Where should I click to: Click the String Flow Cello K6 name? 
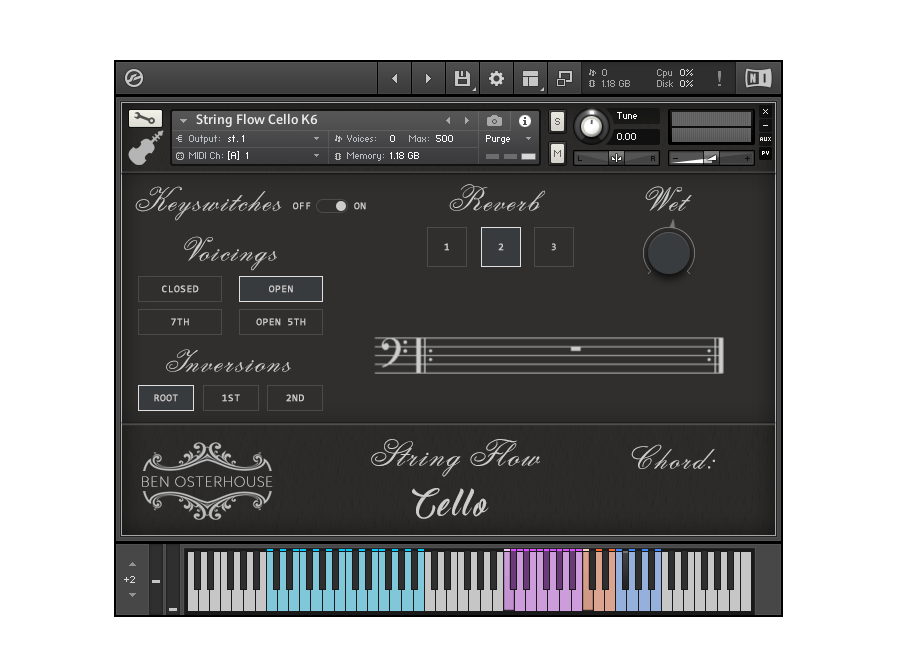pos(257,119)
